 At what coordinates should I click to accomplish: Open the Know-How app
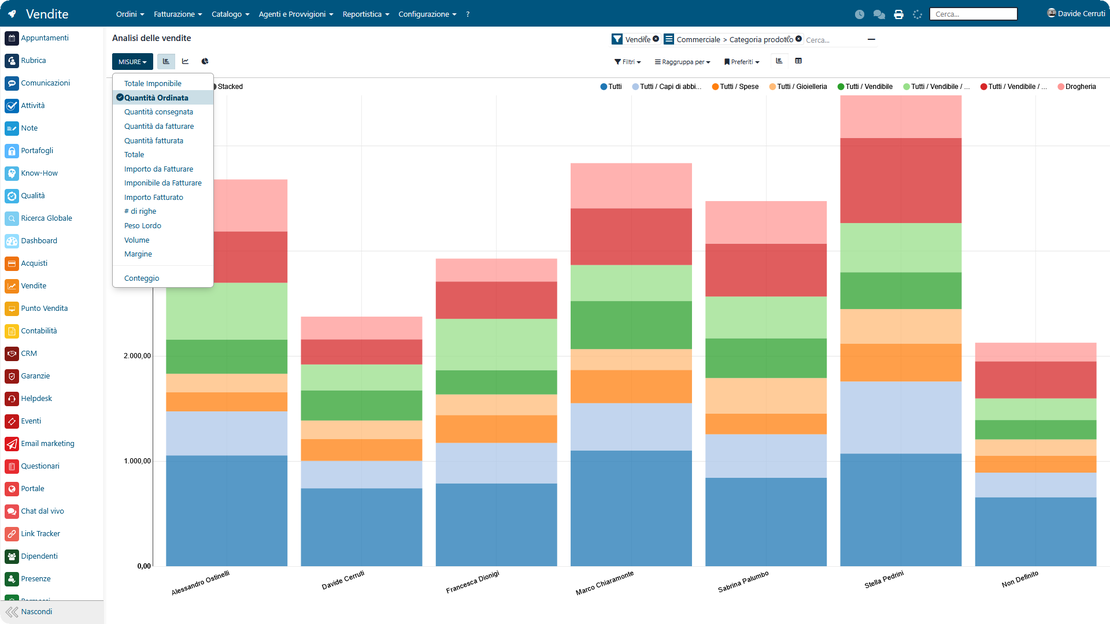(x=32, y=174)
